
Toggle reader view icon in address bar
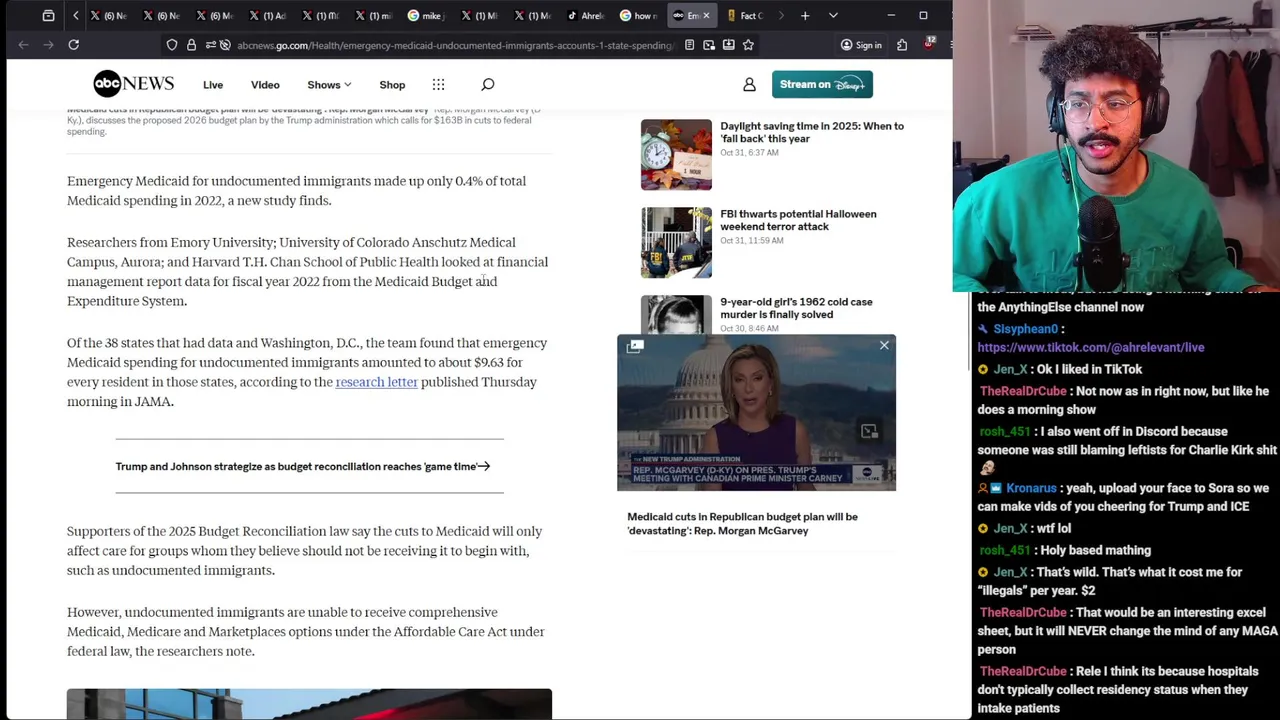point(689,45)
